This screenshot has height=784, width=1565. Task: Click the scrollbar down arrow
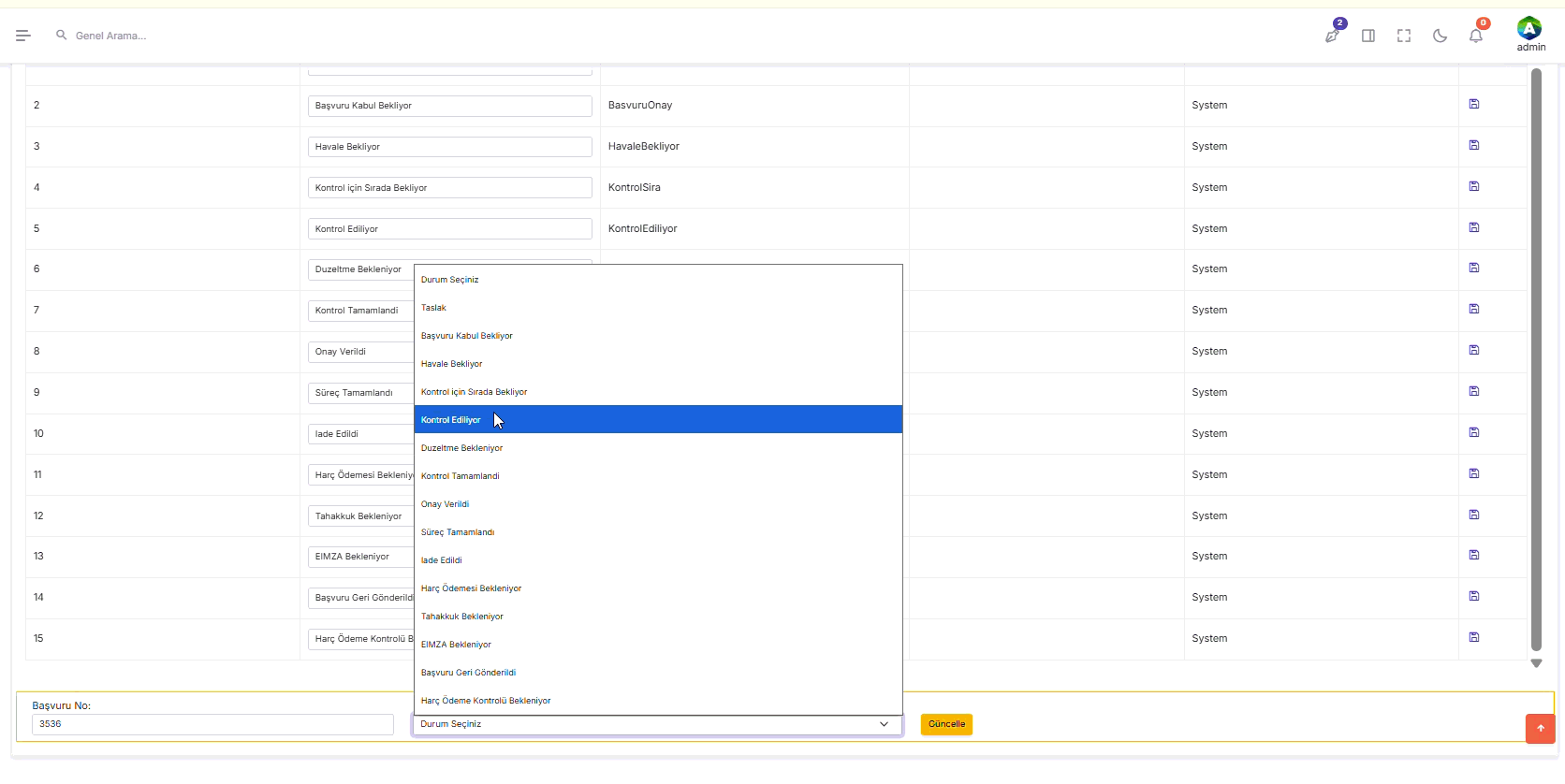1536,663
